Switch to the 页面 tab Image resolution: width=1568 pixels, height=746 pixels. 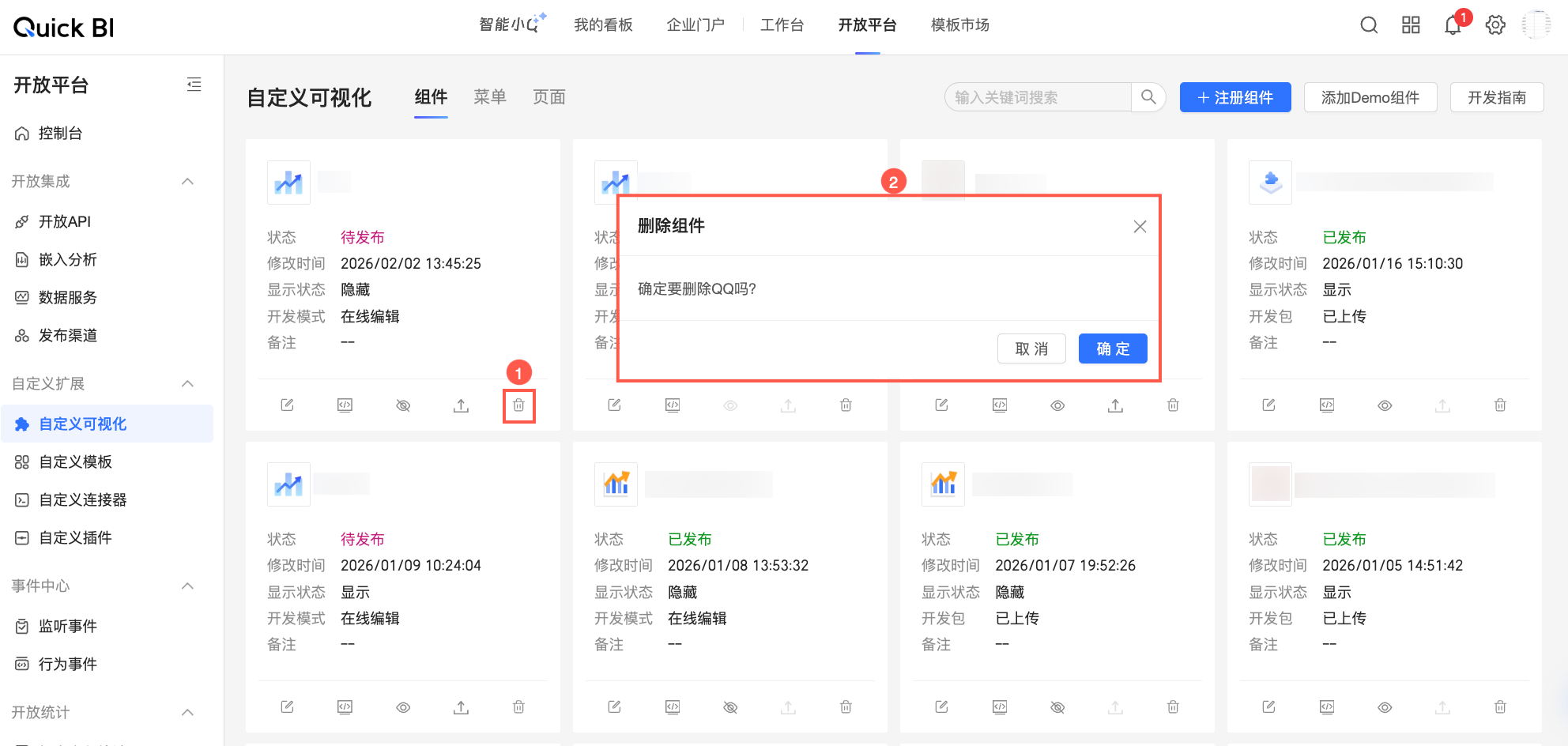tap(549, 97)
